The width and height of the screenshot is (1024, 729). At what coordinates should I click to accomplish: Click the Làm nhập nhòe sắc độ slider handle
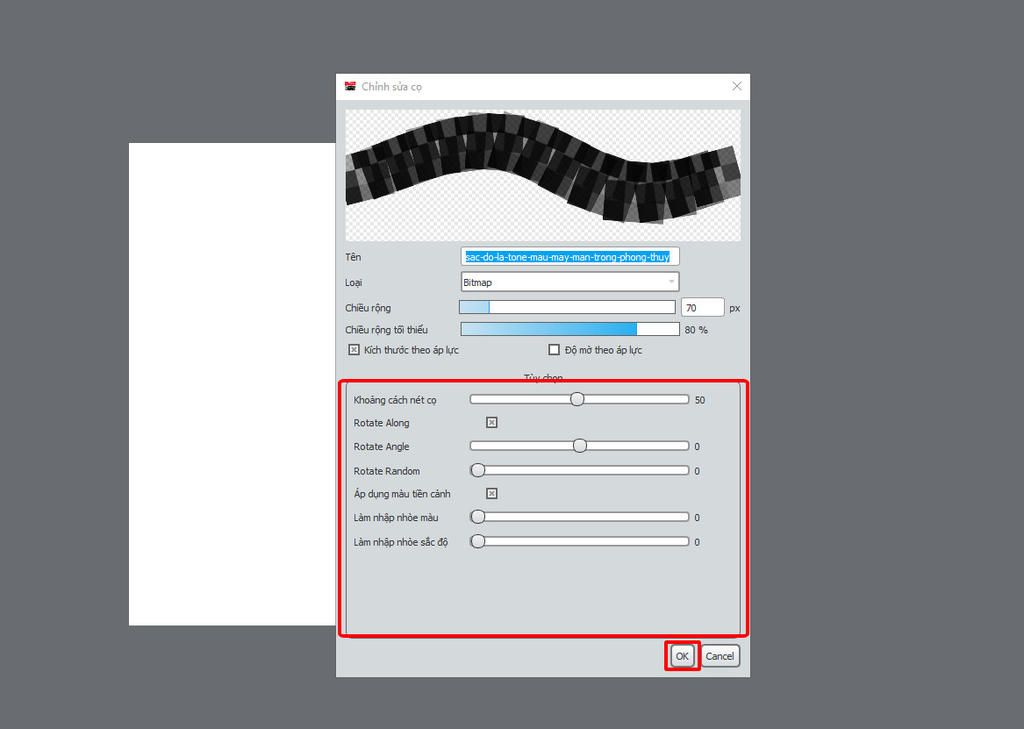478,541
